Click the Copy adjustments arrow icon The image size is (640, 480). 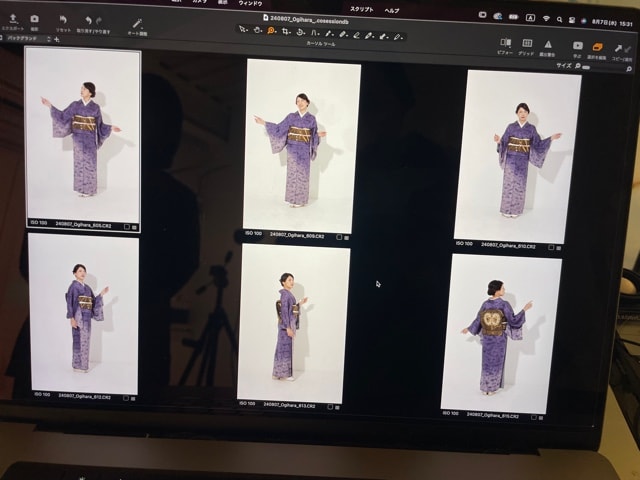618,49
